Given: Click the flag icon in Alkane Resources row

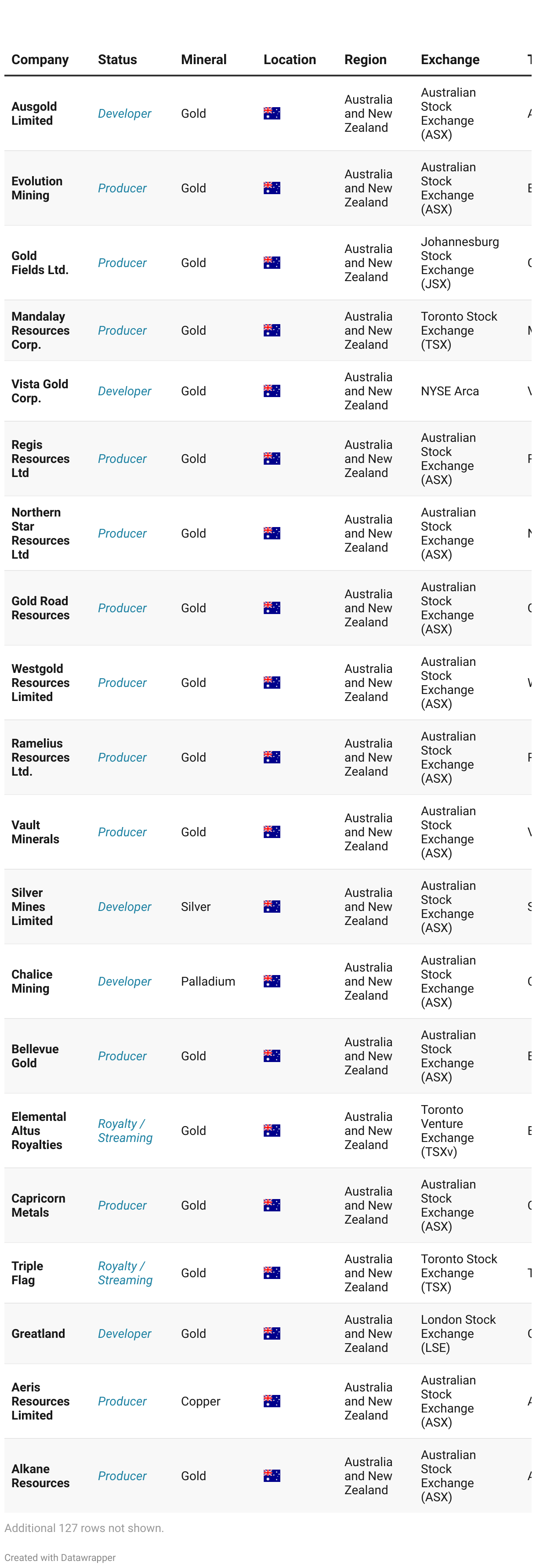Looking at the screenshot, I should (272, 1475).
